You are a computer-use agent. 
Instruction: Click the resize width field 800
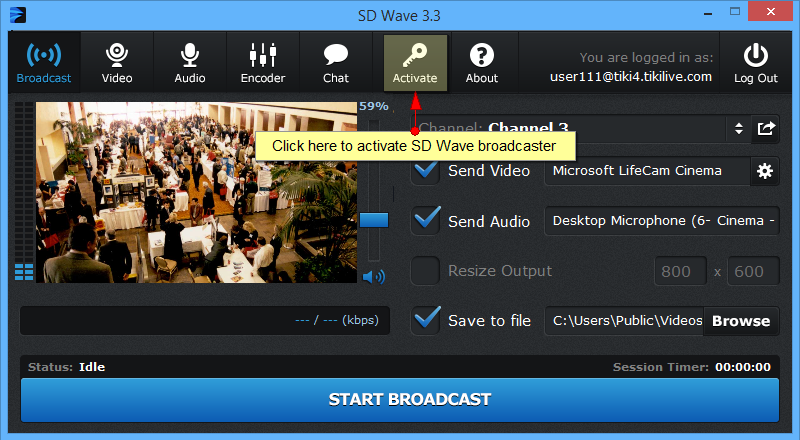click(x=681, y=271)
